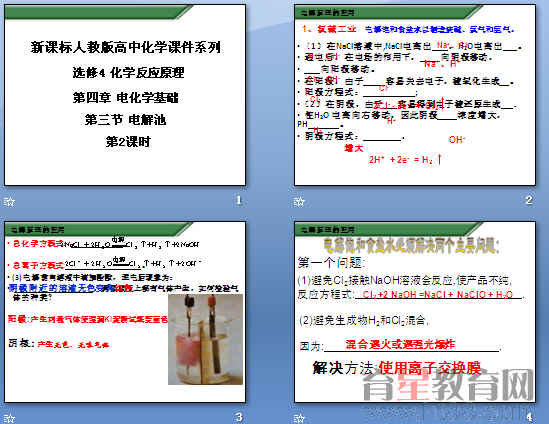This screenshot has height=424, width=549.
Task: Click animation star icon under slide 4
Action: click(299, 418)
